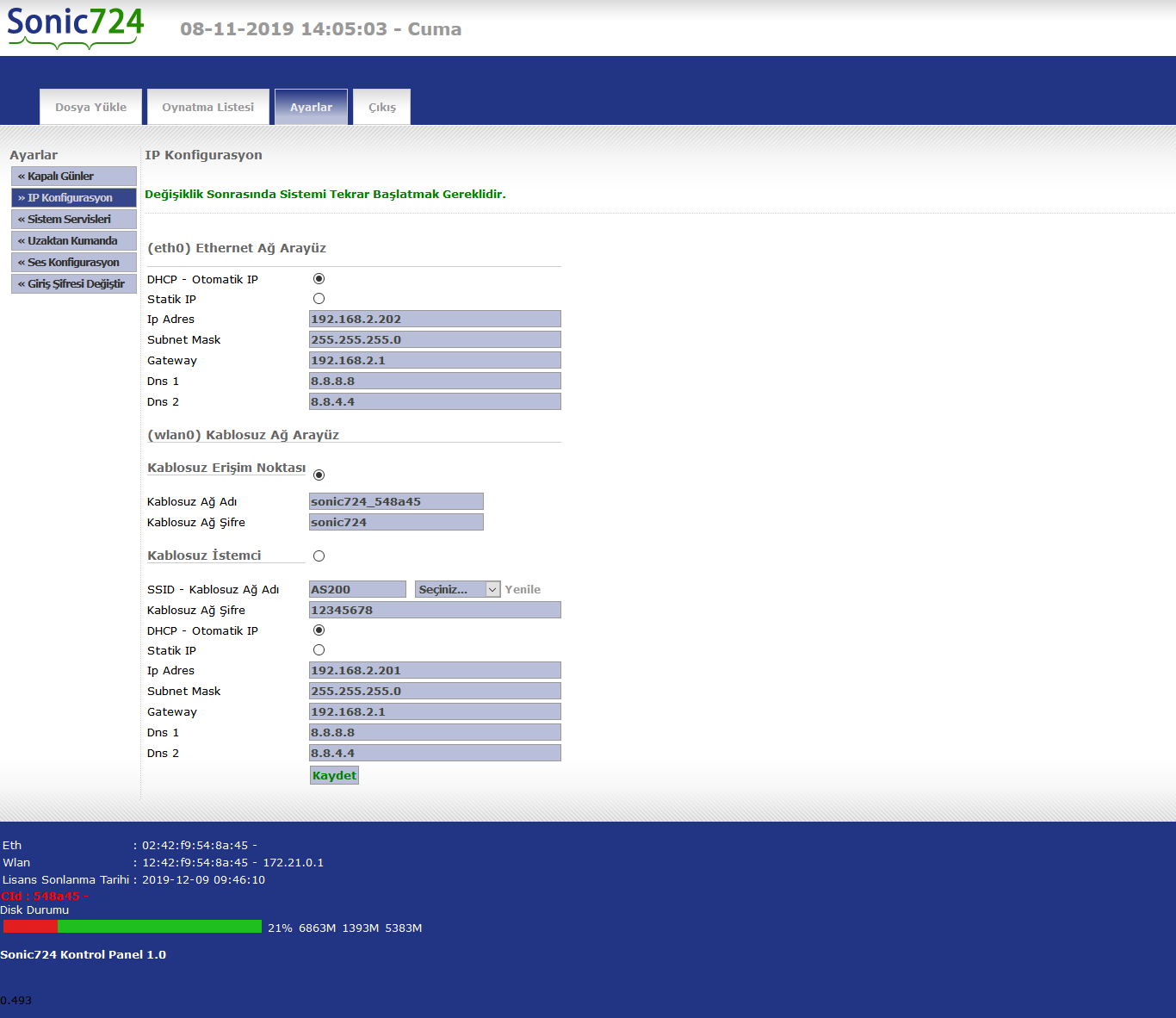Select DHCP Otomatik IP for eth0

click(x=319, y=278)
